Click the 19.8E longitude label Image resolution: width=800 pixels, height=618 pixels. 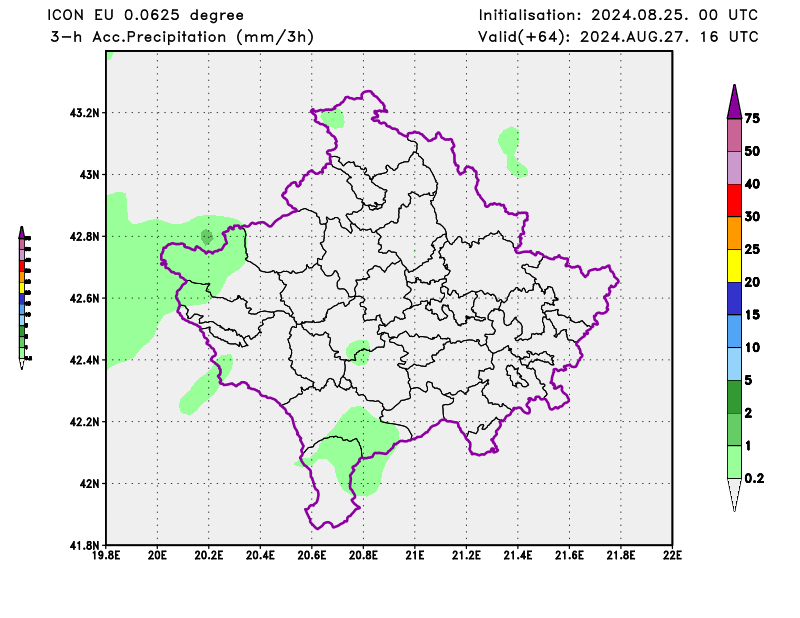[x=106, y=555]
